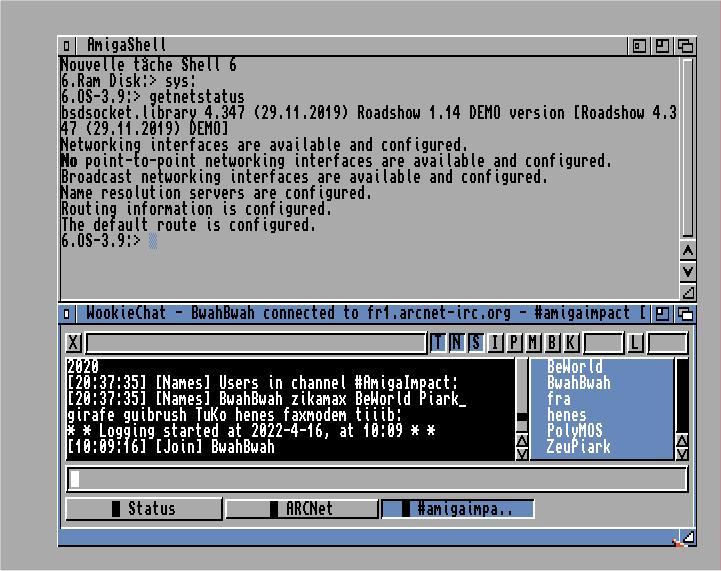Click the AmigaShell vertical scrollbar
This screenshot has height=571, width=721.
click(688, 148)
